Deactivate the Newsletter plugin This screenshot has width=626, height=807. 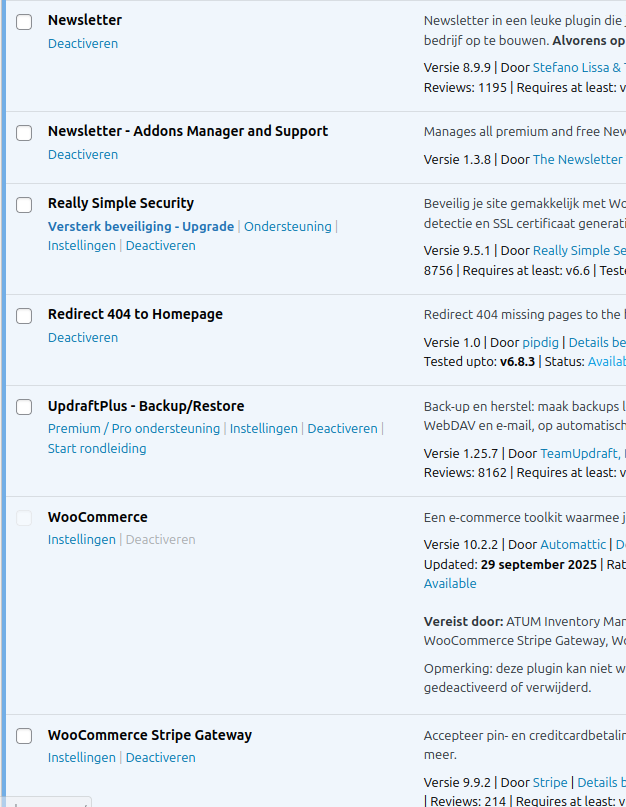click(82, 44)
